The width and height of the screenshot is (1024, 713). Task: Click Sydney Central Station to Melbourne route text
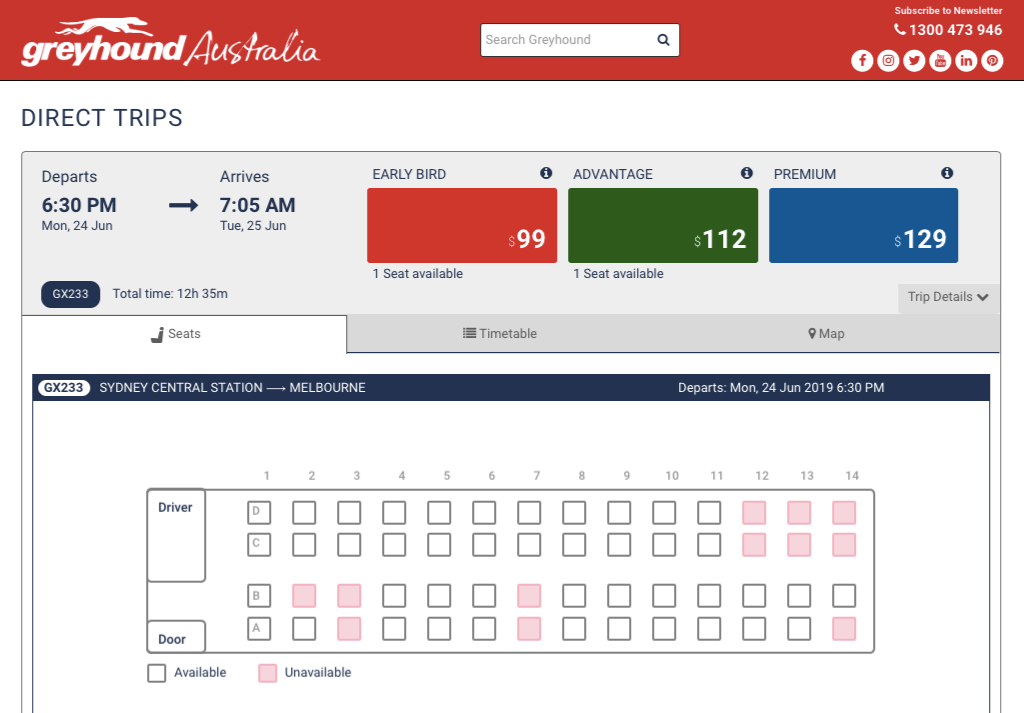pyautogui.click(x=232, y=388)
